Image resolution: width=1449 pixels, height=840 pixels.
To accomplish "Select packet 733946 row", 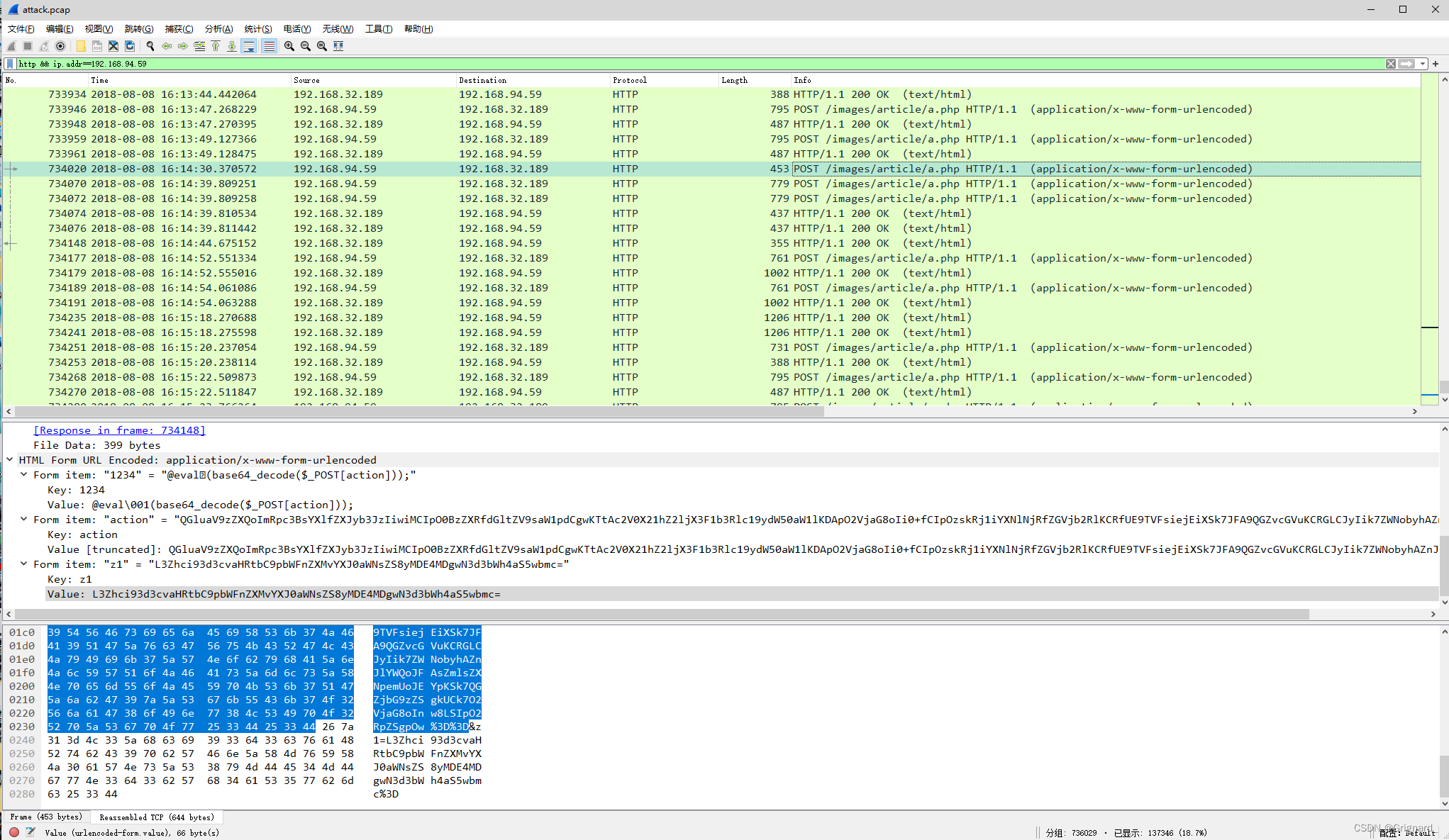I will tap(712, 109).
